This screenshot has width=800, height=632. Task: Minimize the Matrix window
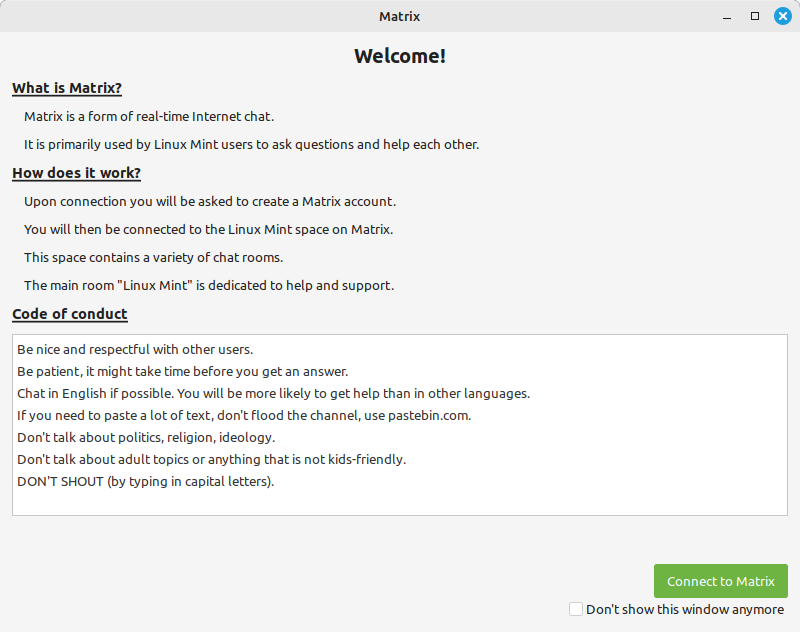pyautogui.click(x=727, y=17)
